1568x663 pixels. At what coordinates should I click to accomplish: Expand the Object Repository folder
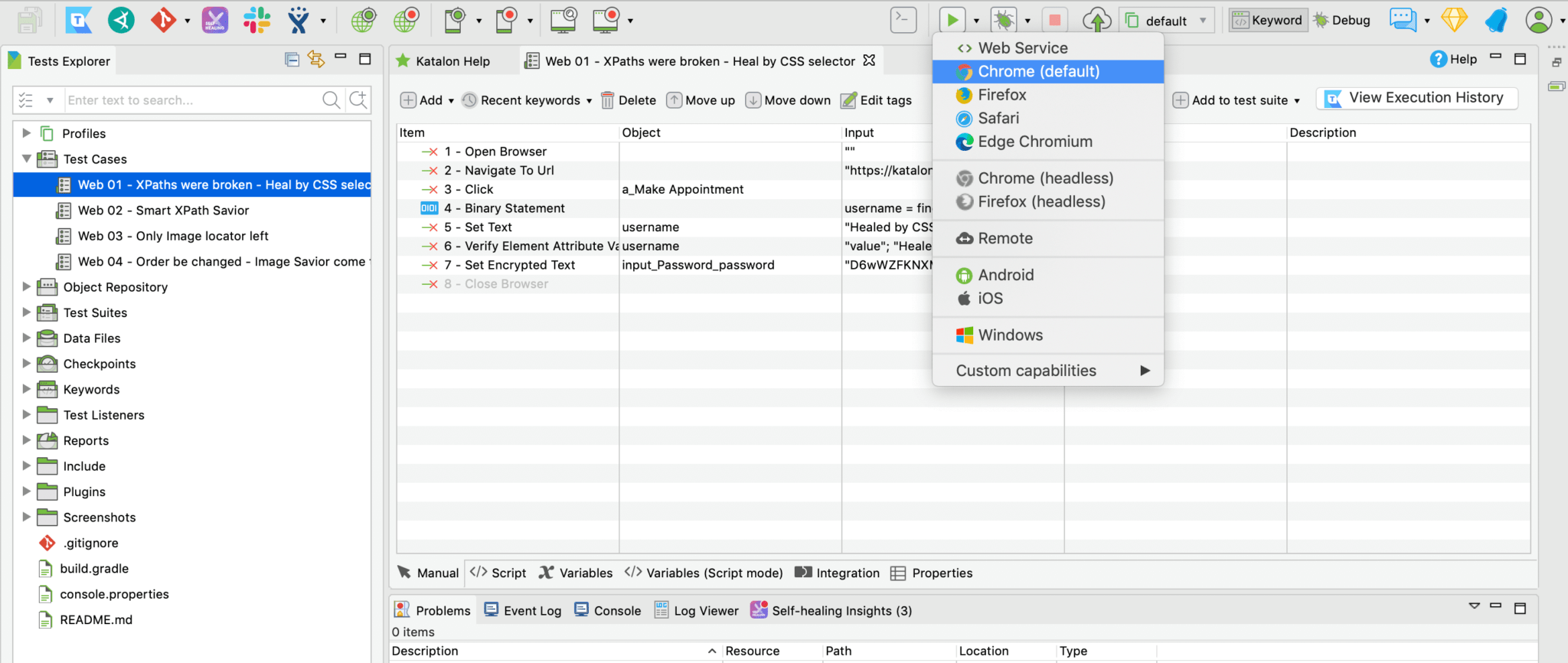pyautogui.click(x=27, y=287)
